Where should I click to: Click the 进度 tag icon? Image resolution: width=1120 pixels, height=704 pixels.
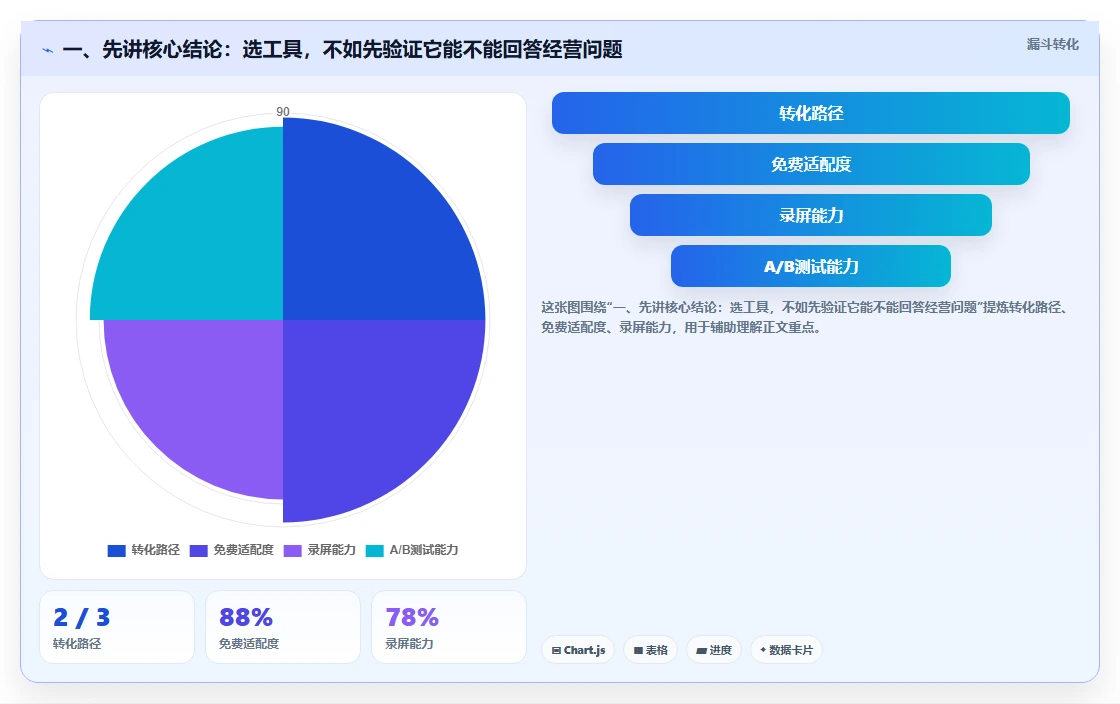pyautogui.click(x=701, y=650)
